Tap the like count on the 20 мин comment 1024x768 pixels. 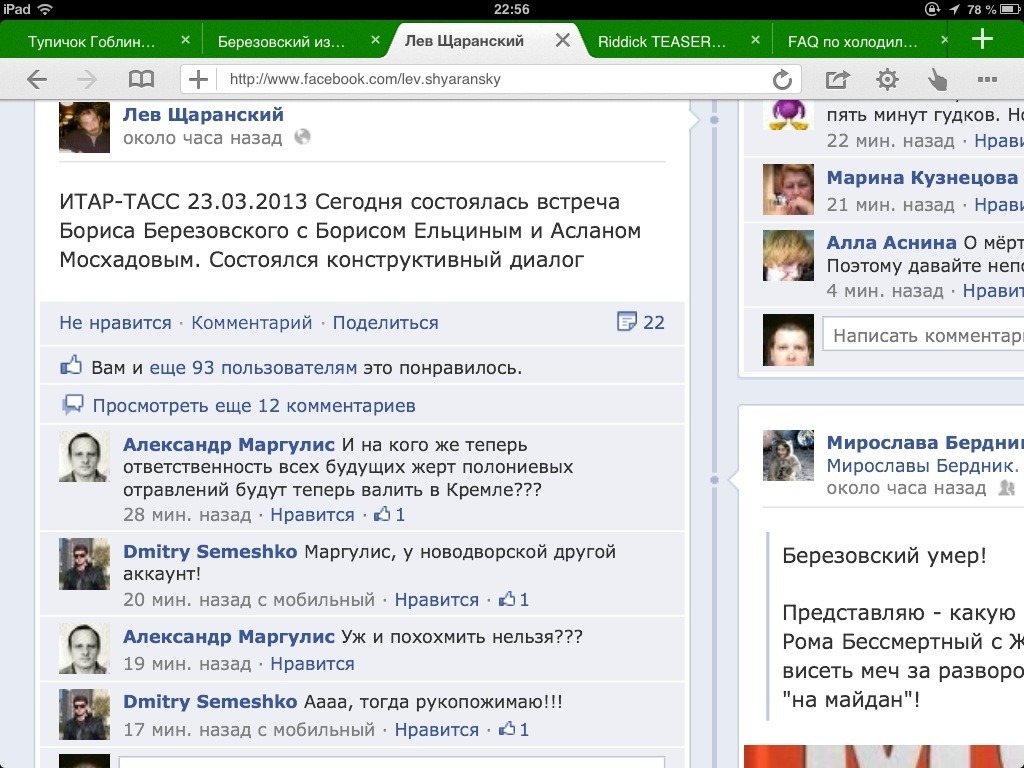(513, 600)
